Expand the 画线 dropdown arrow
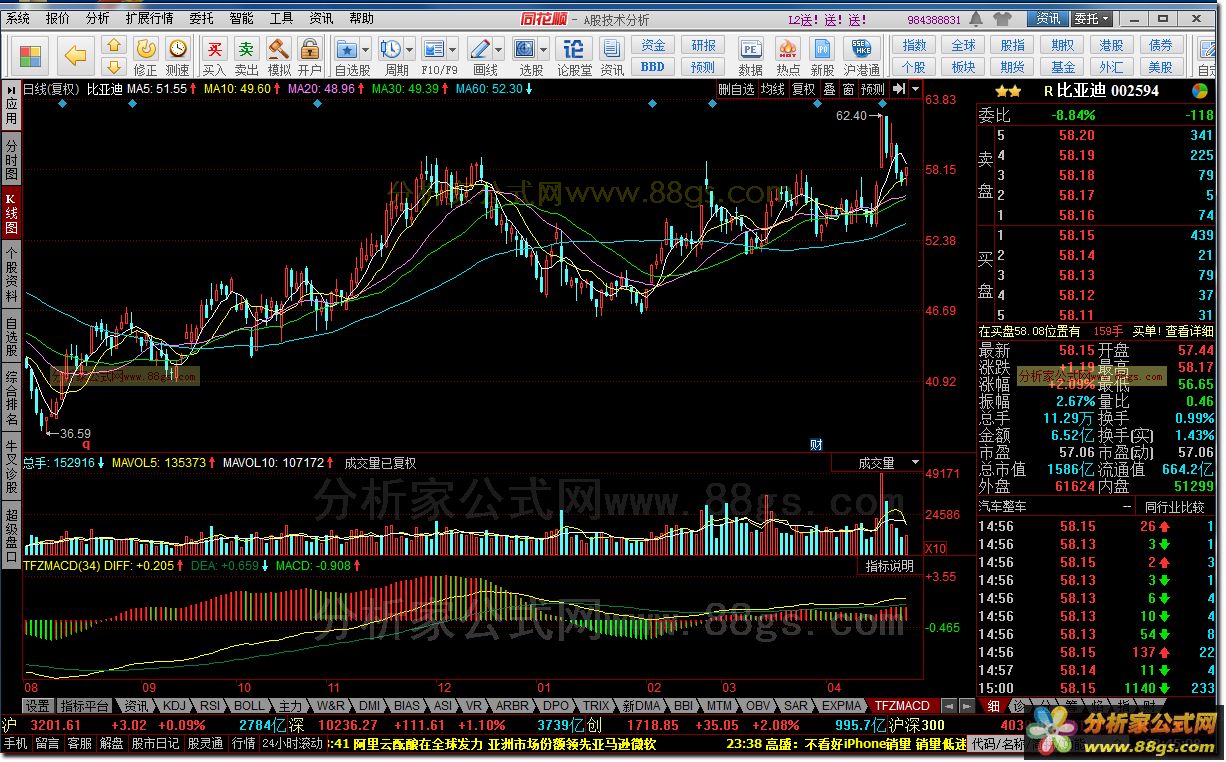This screenshot has width=1226, height=762. click(499, 49)
